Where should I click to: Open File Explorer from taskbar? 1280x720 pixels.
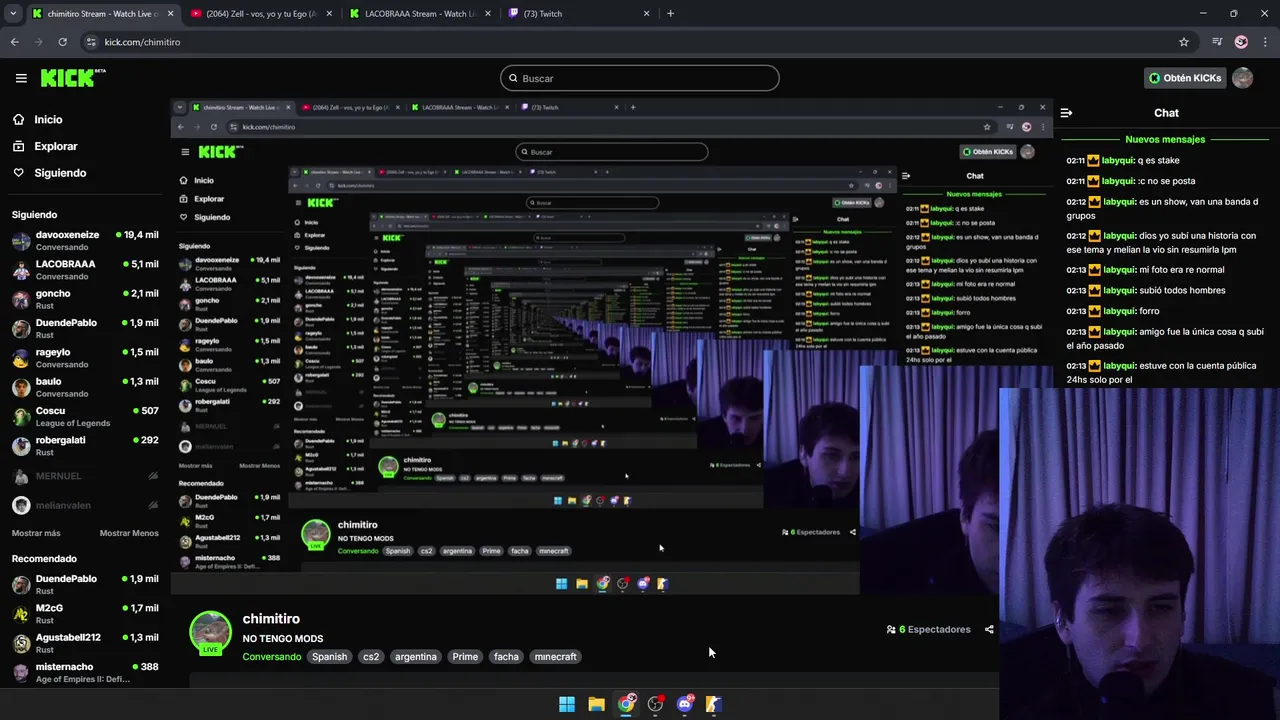(596, 704)
